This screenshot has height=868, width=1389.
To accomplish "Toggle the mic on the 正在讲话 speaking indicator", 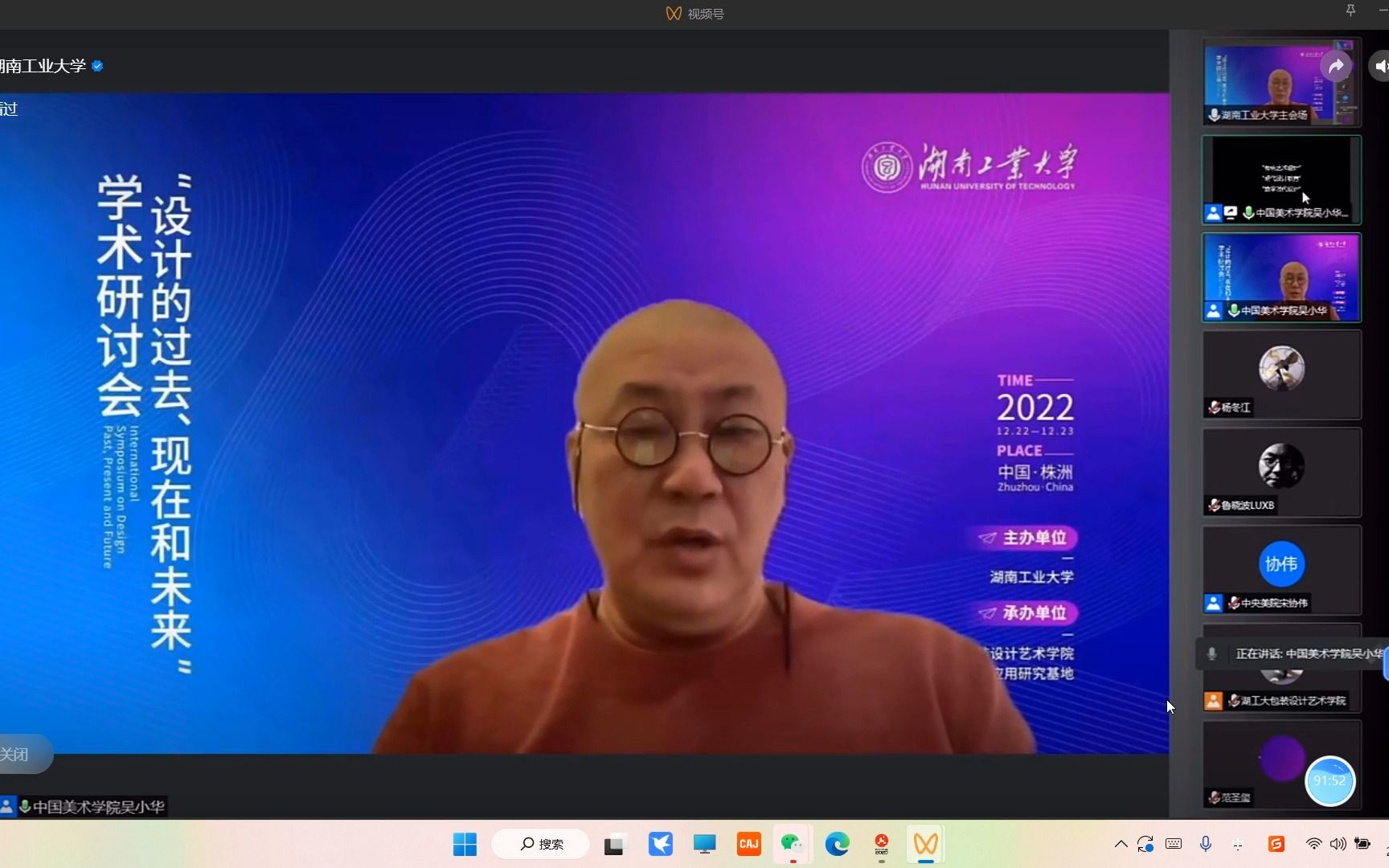I will (1211, 653).
